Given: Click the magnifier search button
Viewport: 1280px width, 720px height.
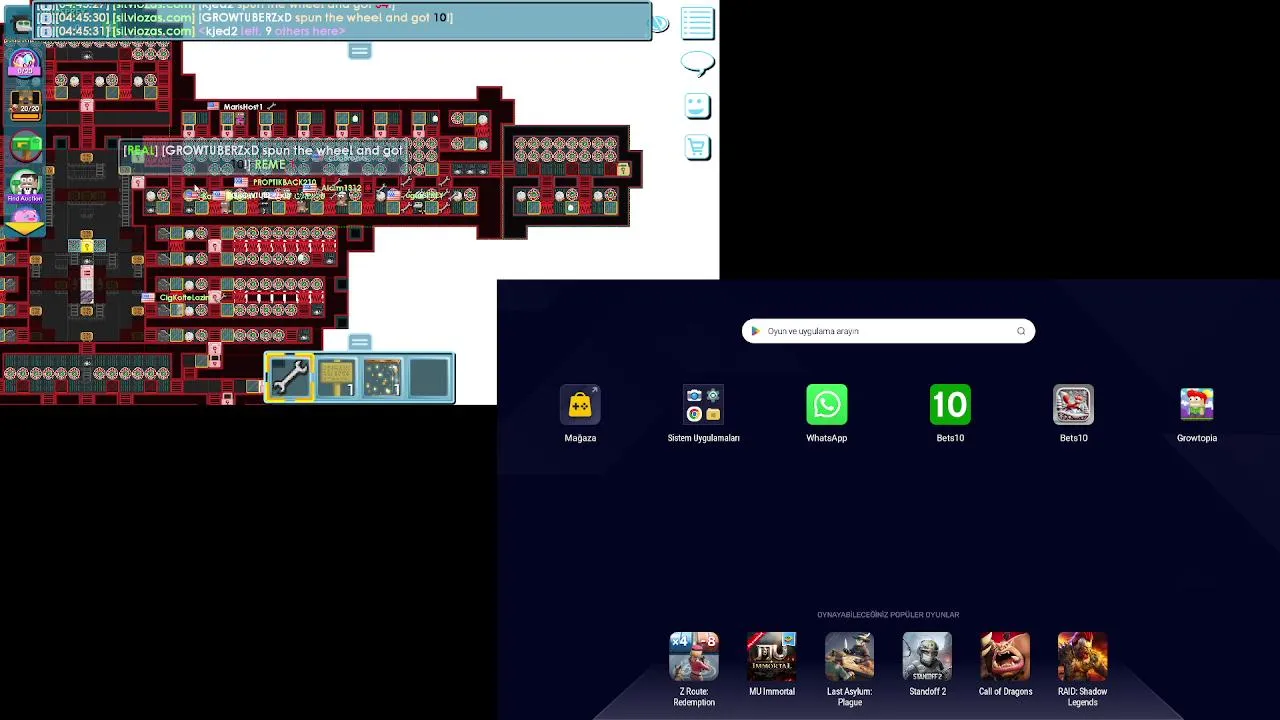Looking at the screenshot, I should point(1021,331).
